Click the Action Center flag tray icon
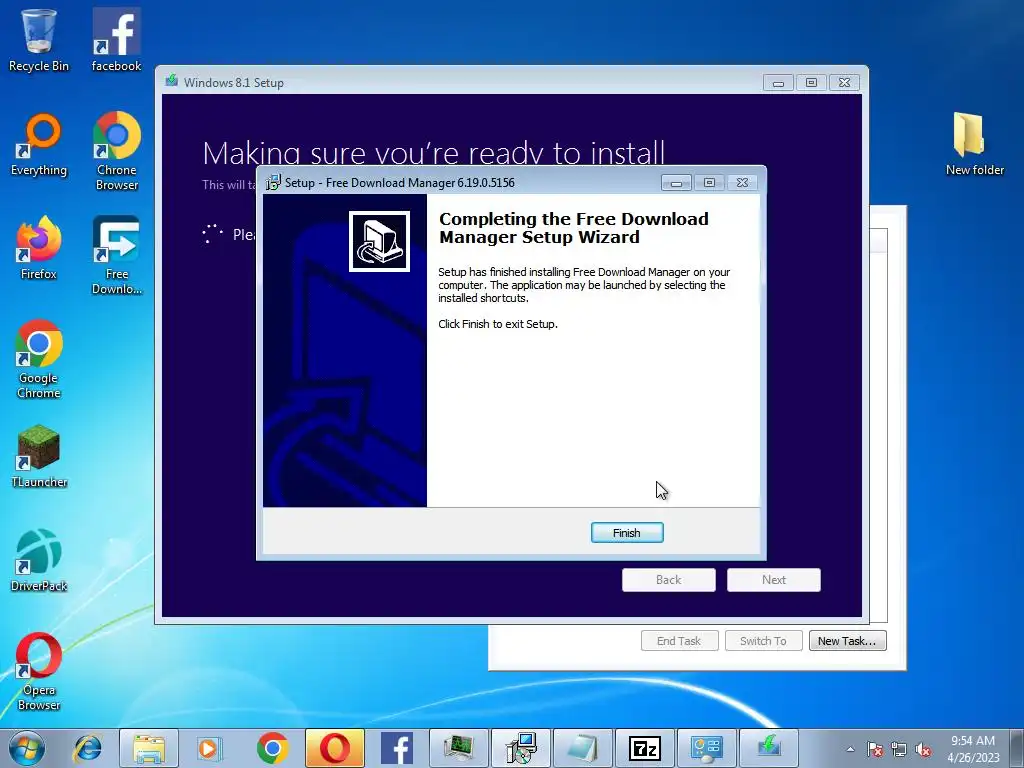The width and height of the screenshot is (1024, 768). click(874, 749)
